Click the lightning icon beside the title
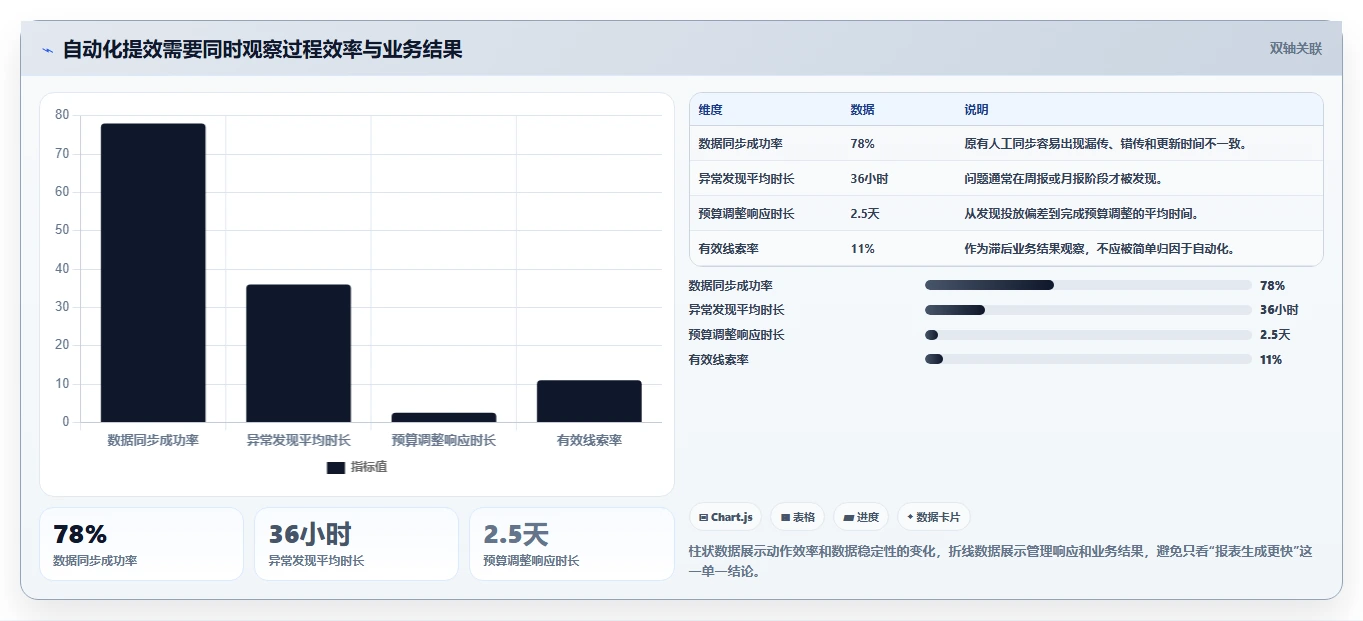Screen dimensions: 1363x621 click(x=47, y=50)
